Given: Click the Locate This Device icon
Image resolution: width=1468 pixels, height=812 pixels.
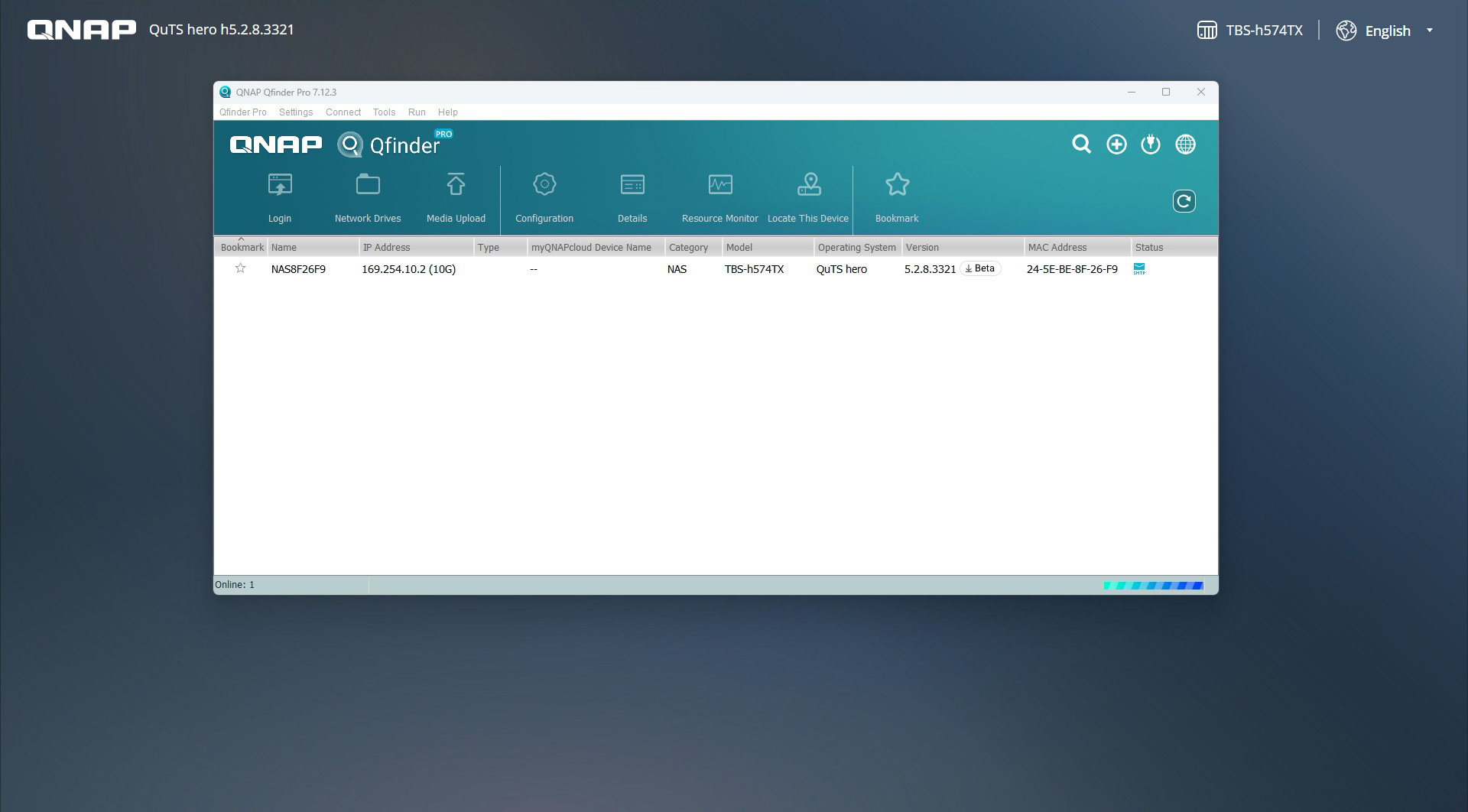Looking at the screenshot, I should point(808,186).
